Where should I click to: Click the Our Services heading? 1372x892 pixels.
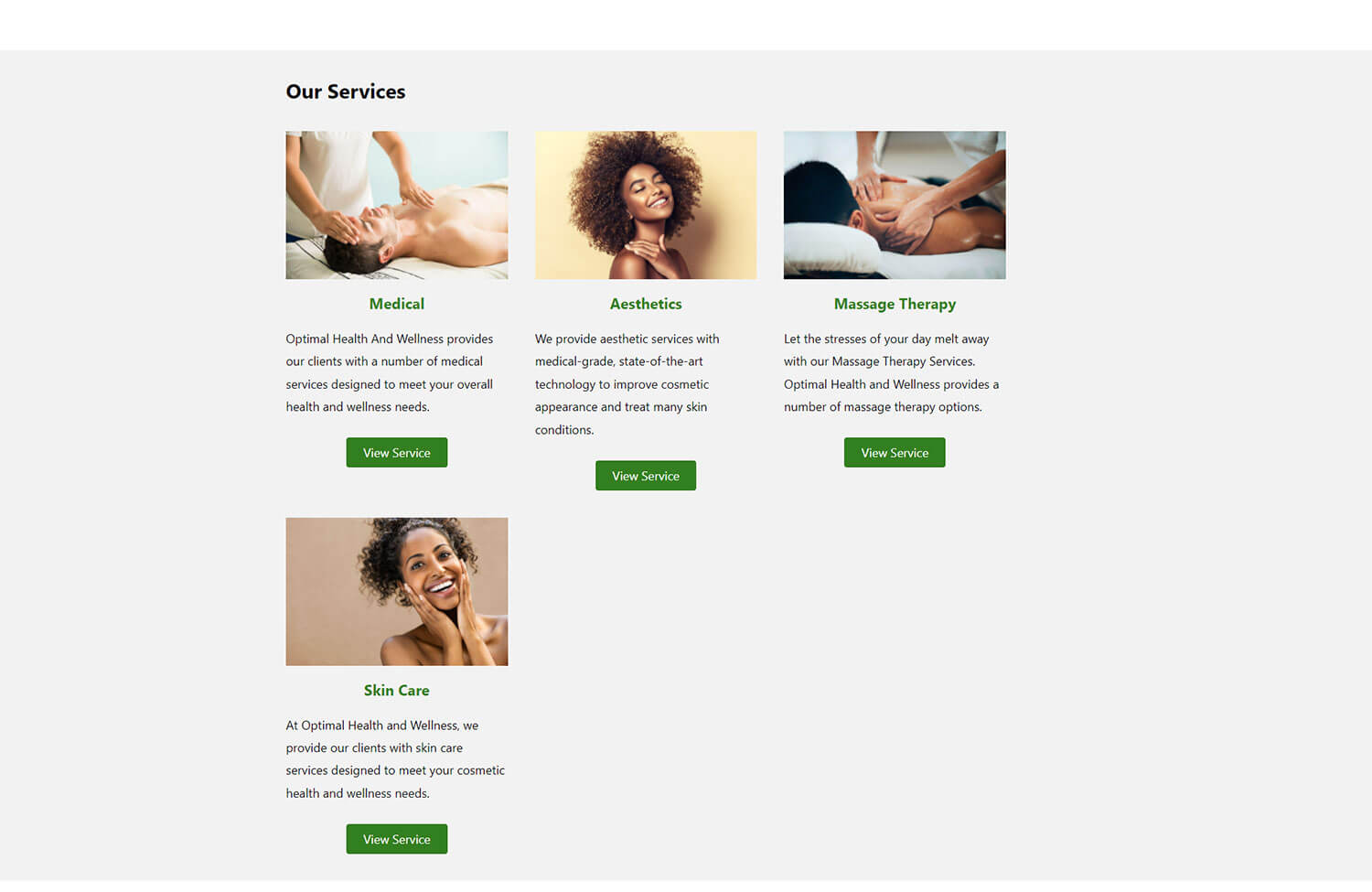(x=346, y=91)
